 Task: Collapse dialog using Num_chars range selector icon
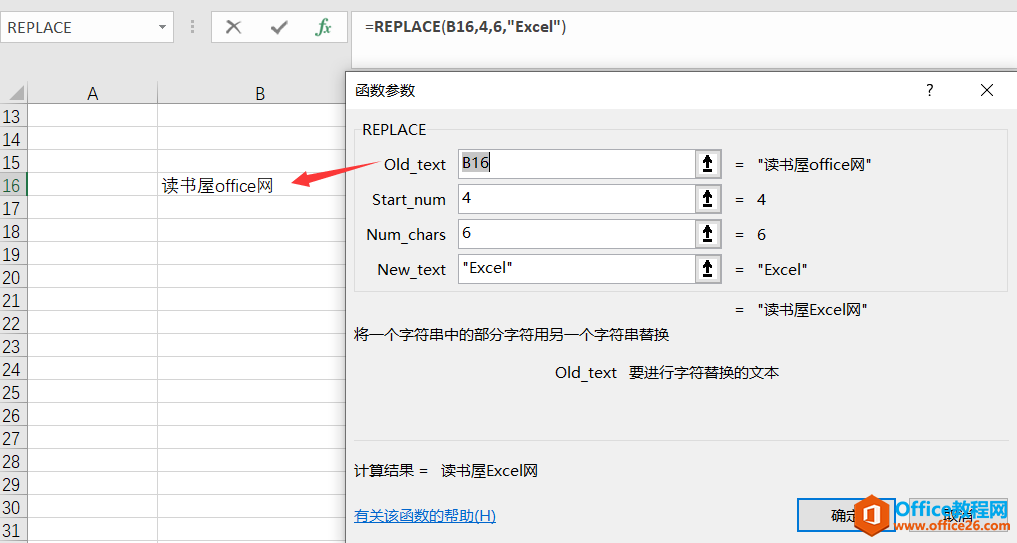(x=708, y=234)
